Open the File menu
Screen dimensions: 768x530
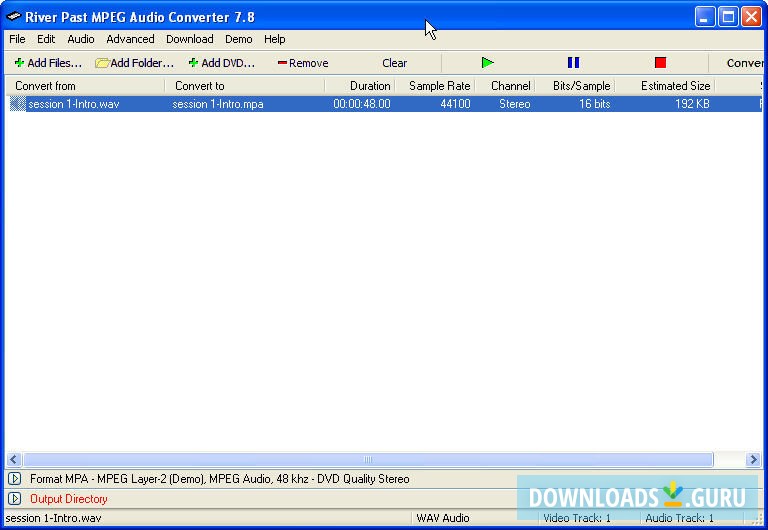17,39
